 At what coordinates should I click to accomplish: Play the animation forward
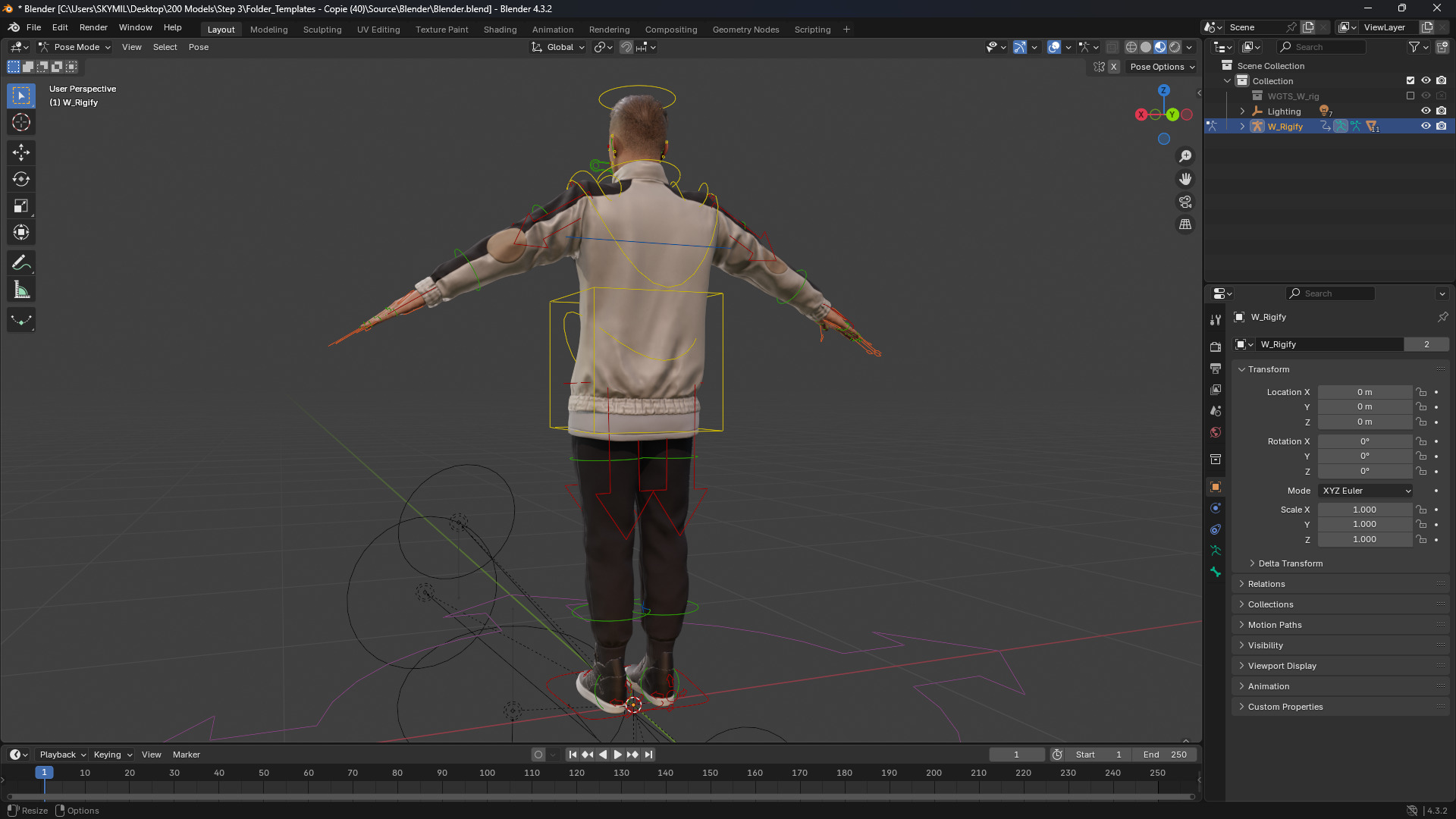pos(617,755)
